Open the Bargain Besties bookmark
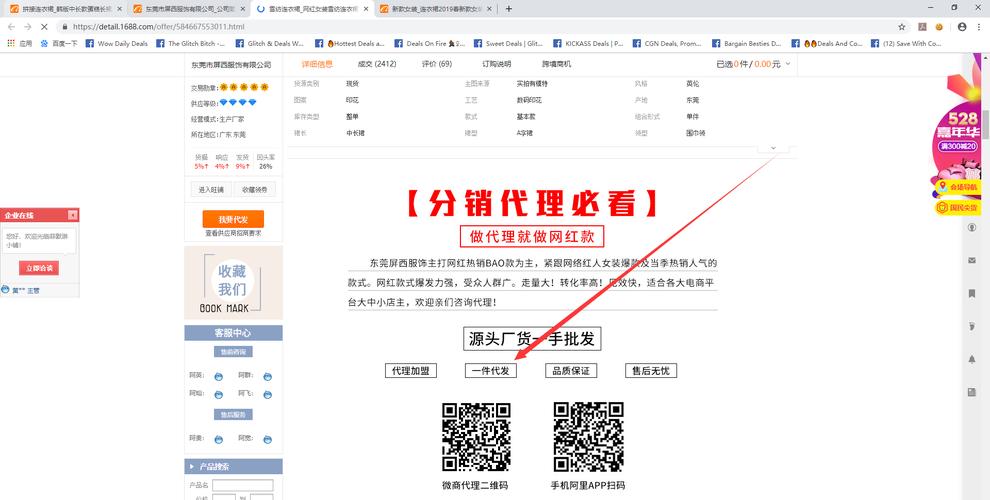990x500 pixels. click(746, 44)
